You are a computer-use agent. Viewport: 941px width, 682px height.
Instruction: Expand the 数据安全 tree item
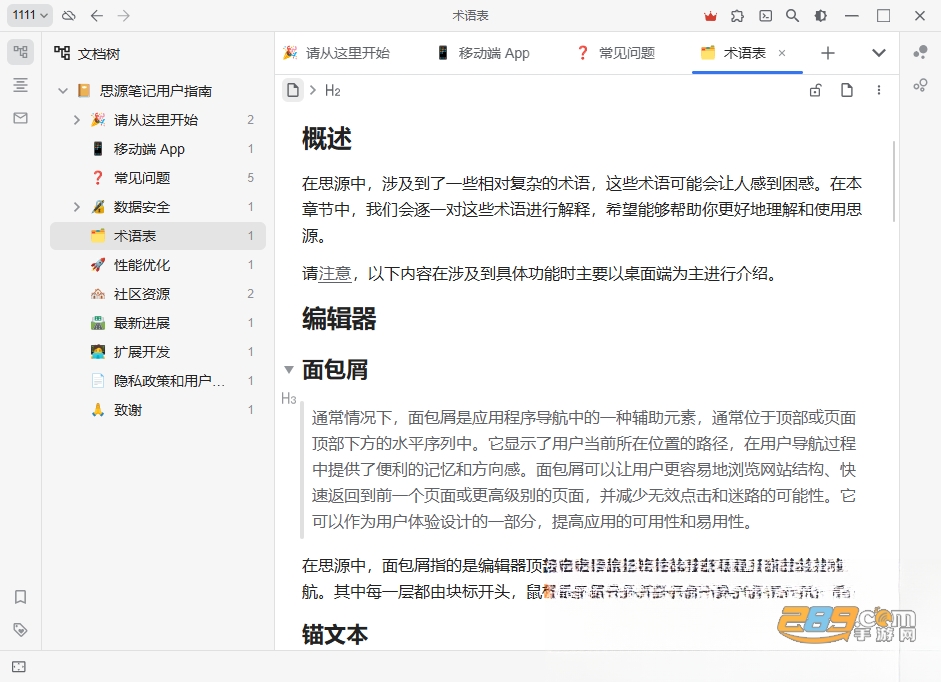tap(76, 207)
